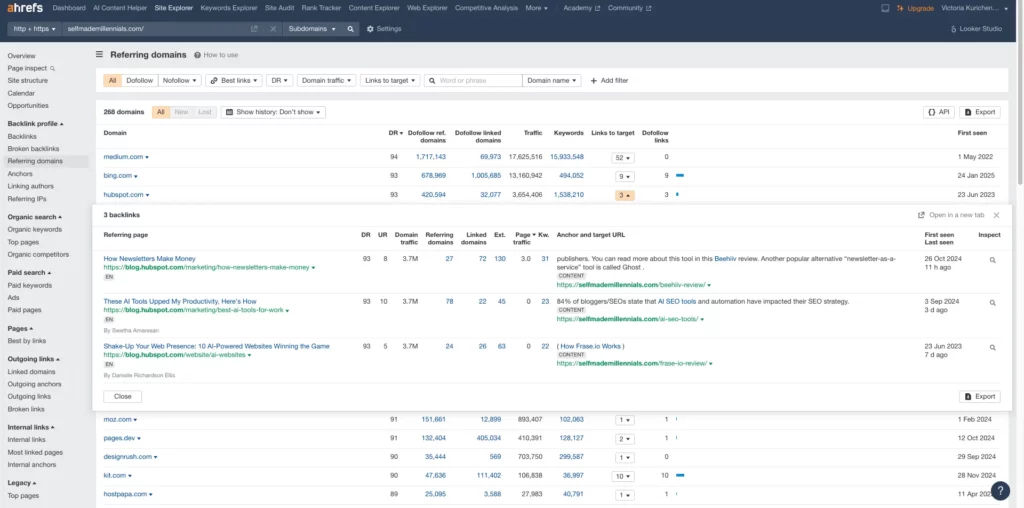Click the API button

(938, 112)
